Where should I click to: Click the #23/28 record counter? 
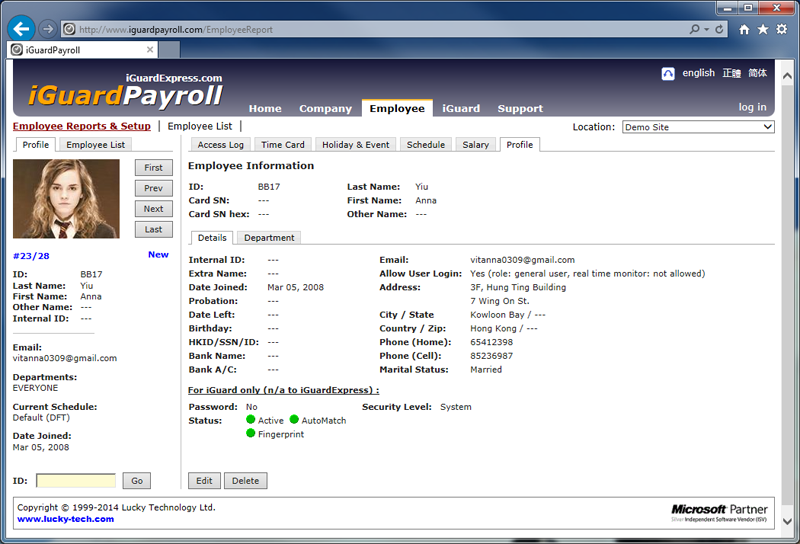31,256
